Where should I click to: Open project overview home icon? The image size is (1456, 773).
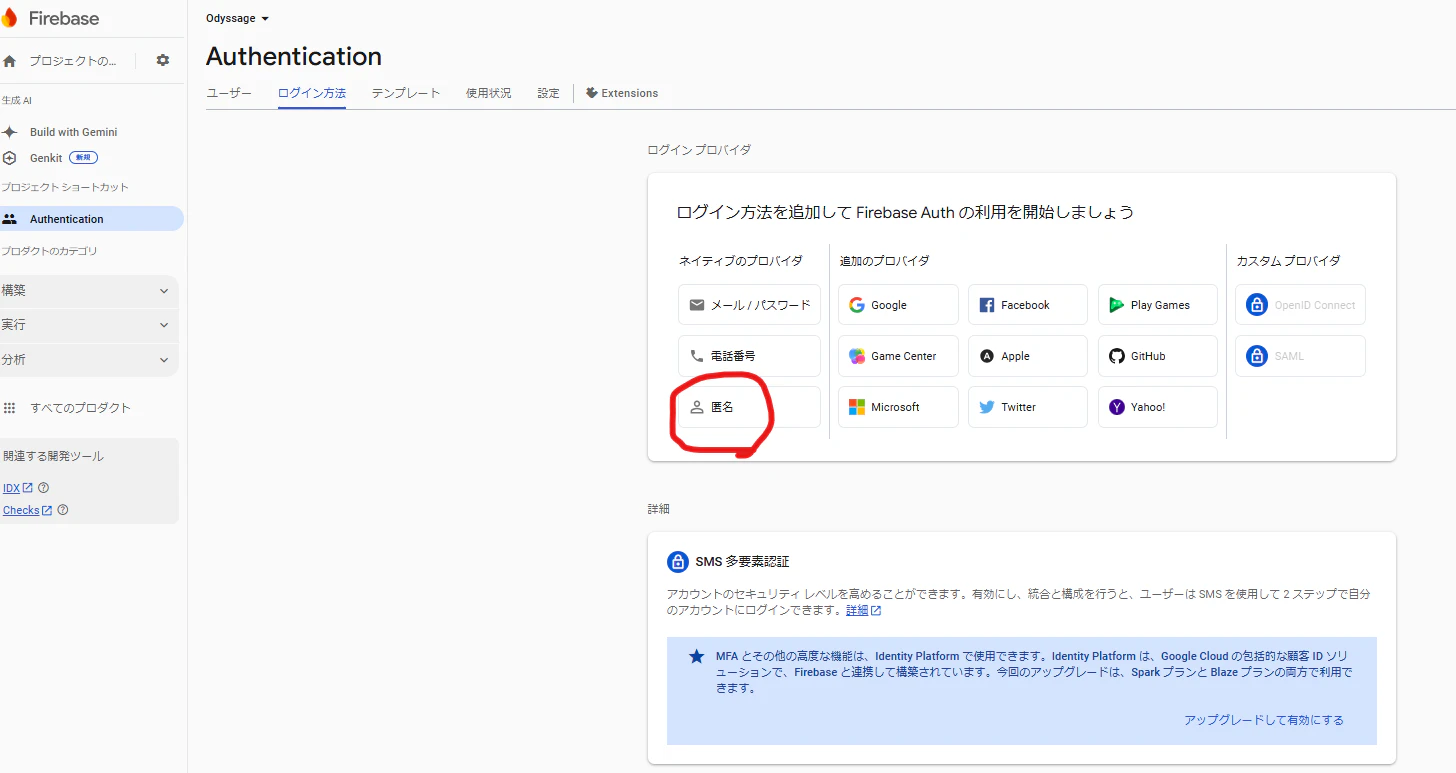tap(10, 61)
